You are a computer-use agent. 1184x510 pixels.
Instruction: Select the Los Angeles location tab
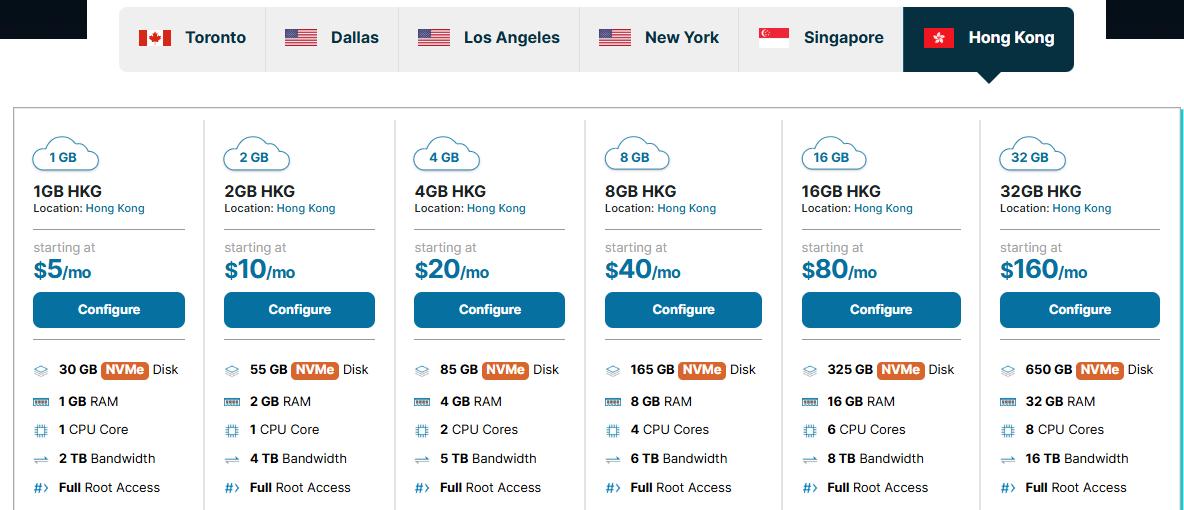(x=488, y=38)
